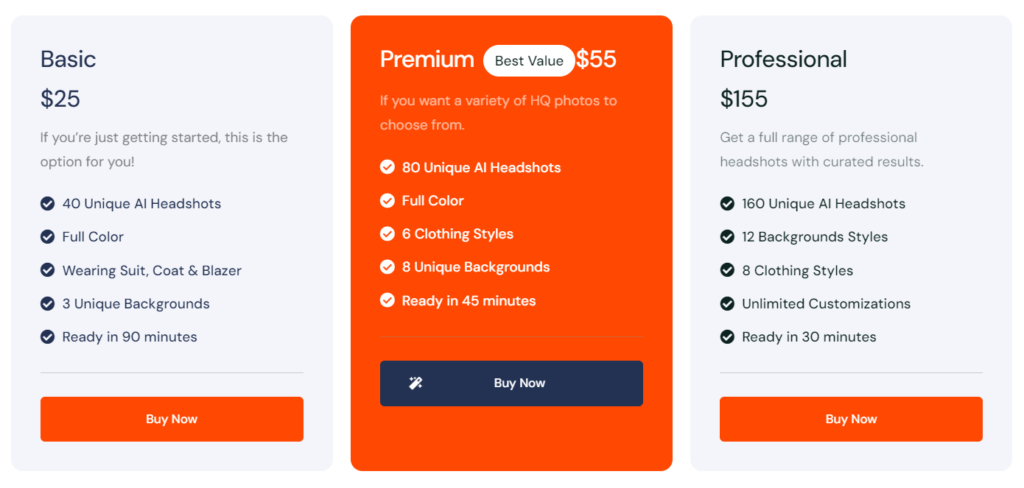1024x488 pixels.
Task: Click checkmark icon next to 3 Unique Backgrounds
Action: click(48, 304)
